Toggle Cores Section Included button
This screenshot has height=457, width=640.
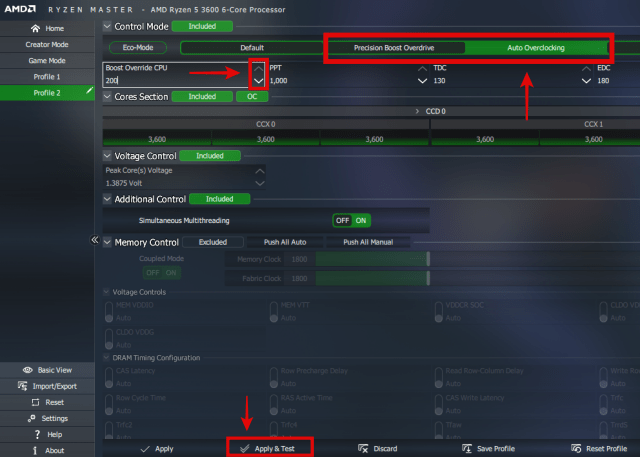[x=202, y=97]
